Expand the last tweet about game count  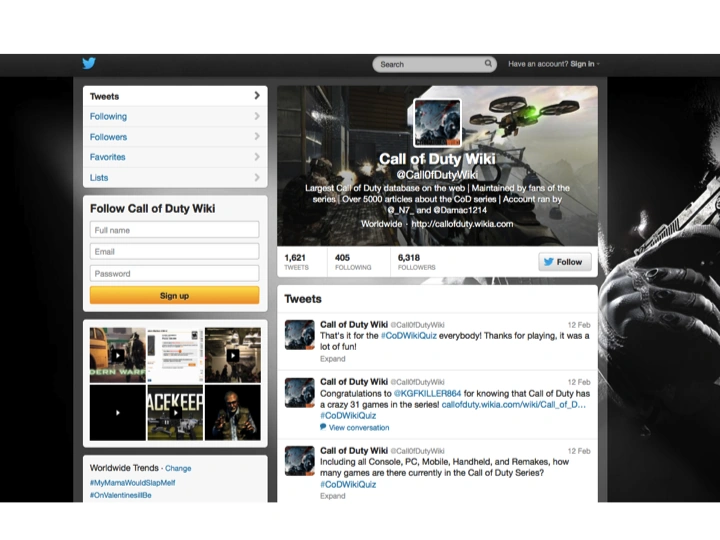pyautogui.click(x=332, y=496)
